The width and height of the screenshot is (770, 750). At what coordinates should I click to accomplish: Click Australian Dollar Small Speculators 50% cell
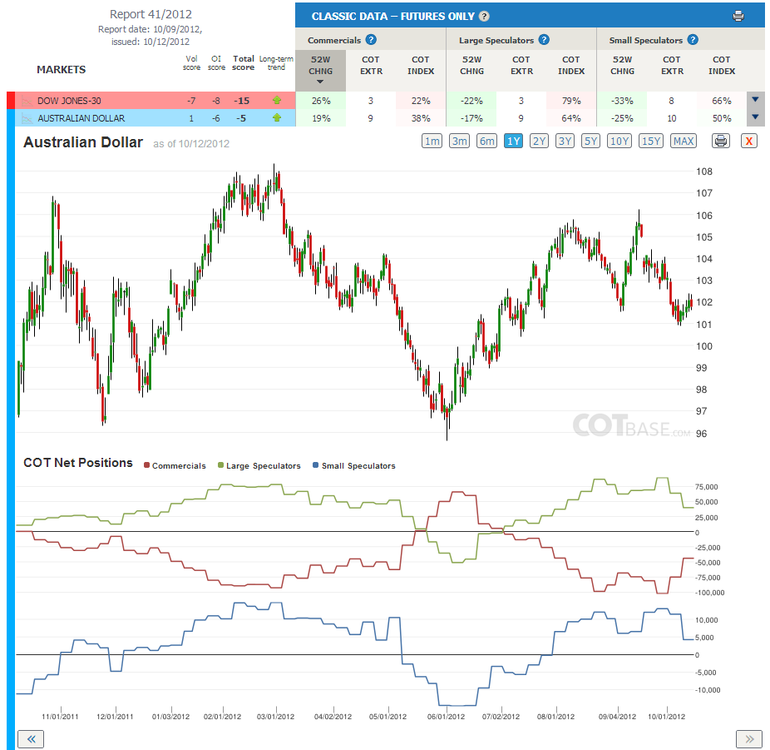(x=721, y=118)
